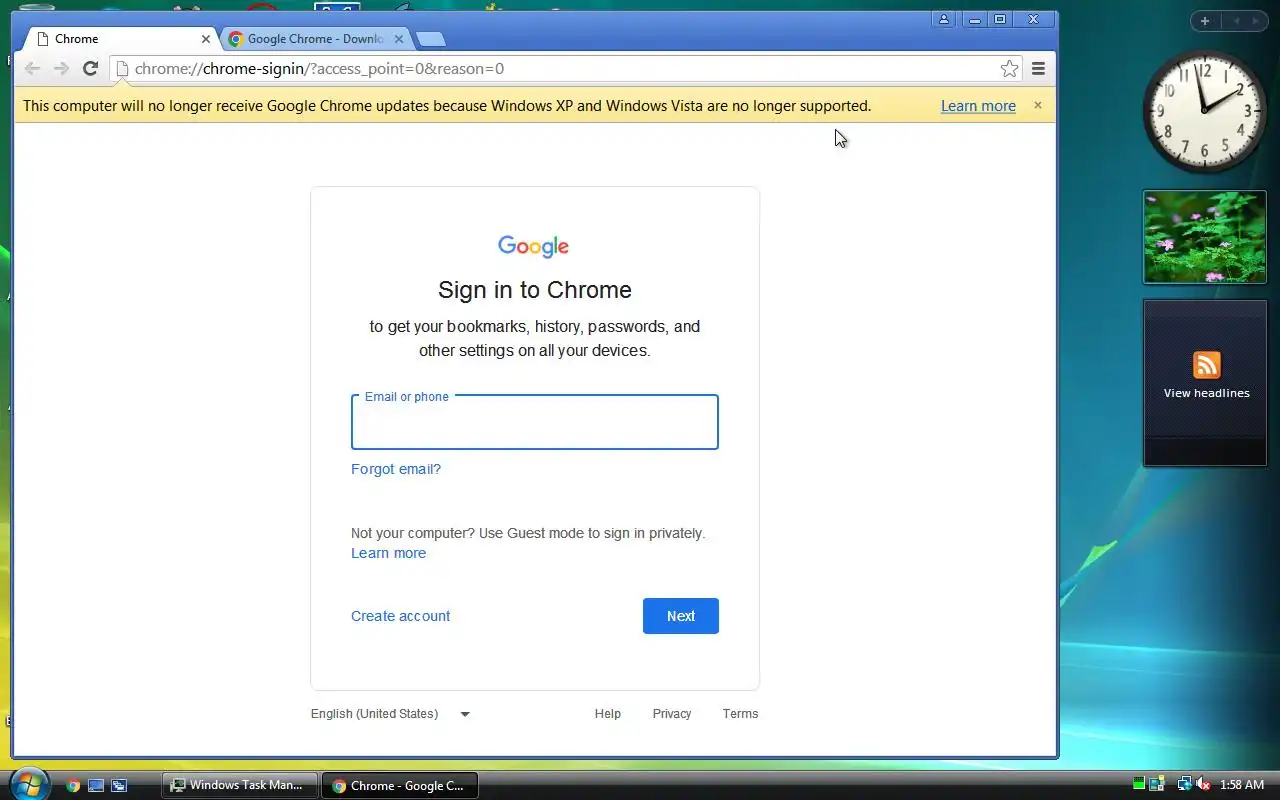Open Learn more about Guest mode
The width and height of the screenshot is (1280, 800).
388,553
